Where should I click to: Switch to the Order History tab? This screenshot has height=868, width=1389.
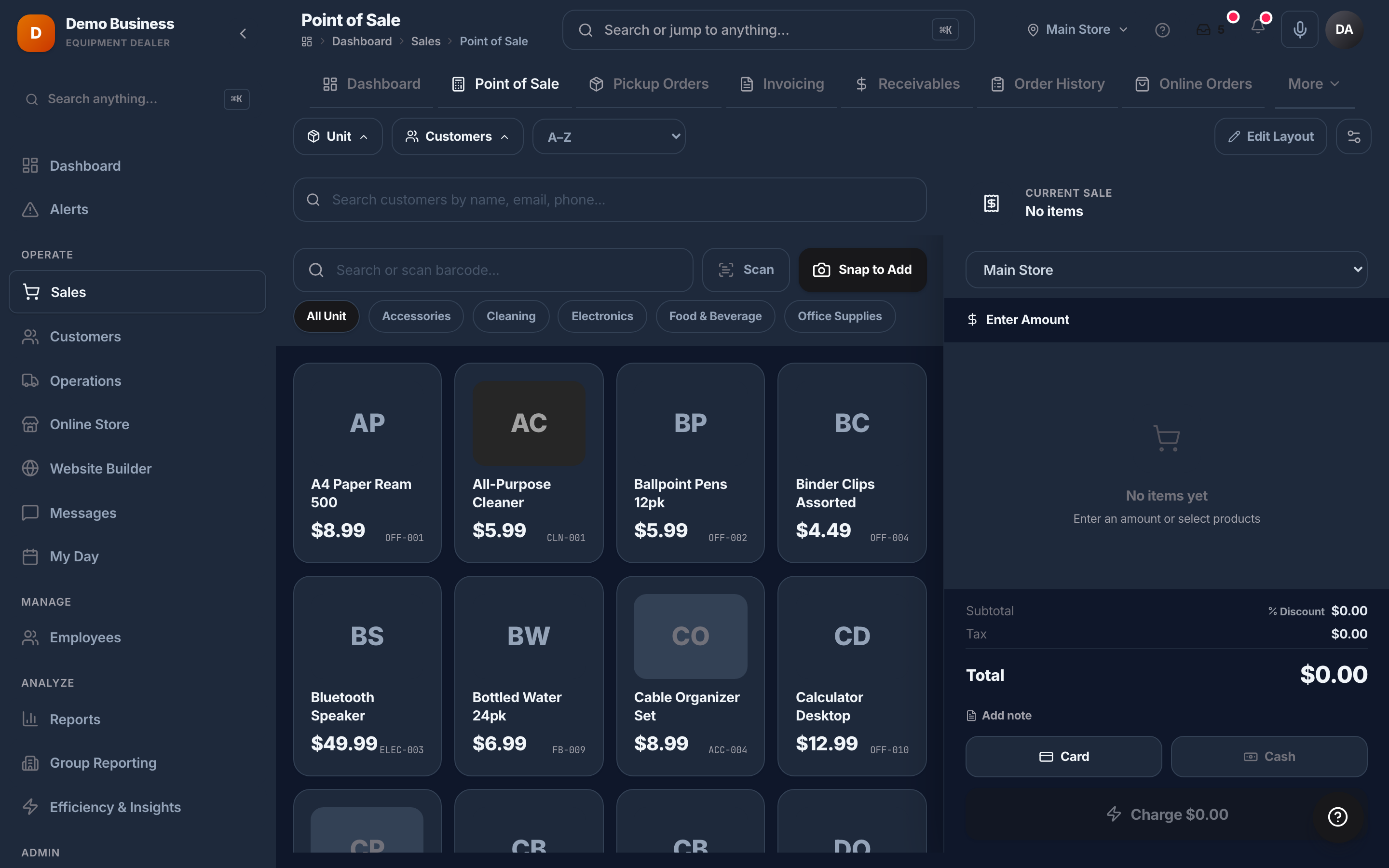click(x=1048, y=84)
